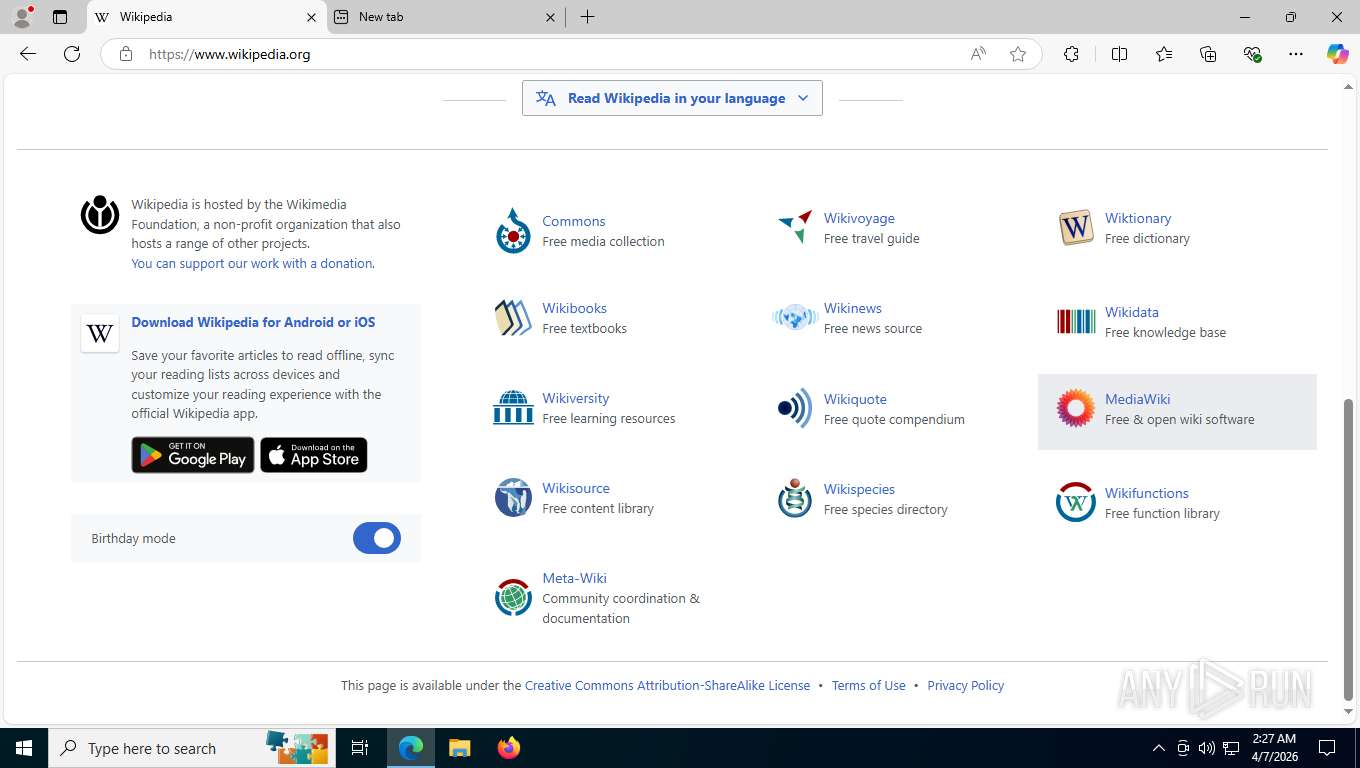
Task: Open the Wikidata text link
Action: [1132, 312]
